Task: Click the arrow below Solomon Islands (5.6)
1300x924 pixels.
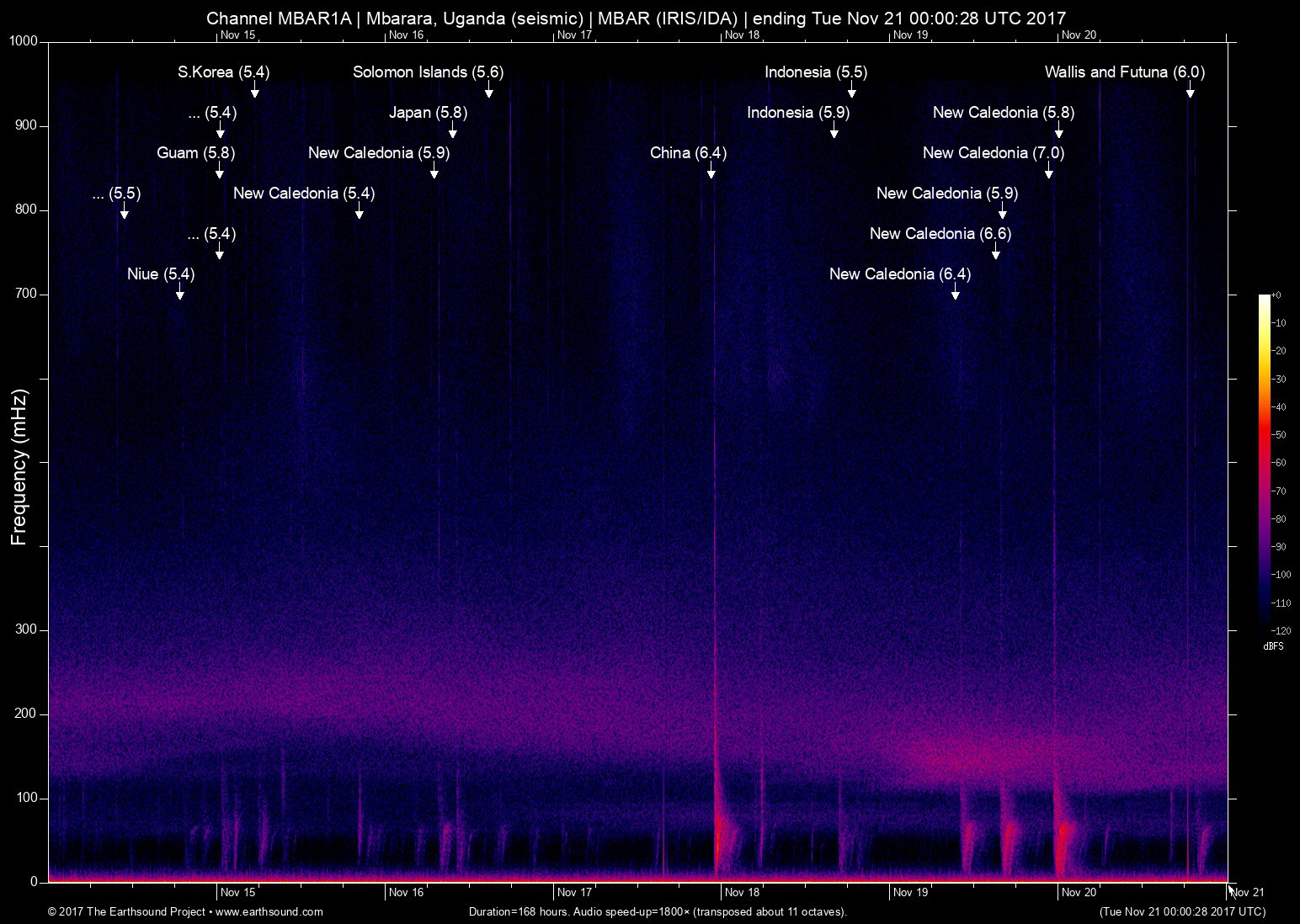Action: (488, 90)
